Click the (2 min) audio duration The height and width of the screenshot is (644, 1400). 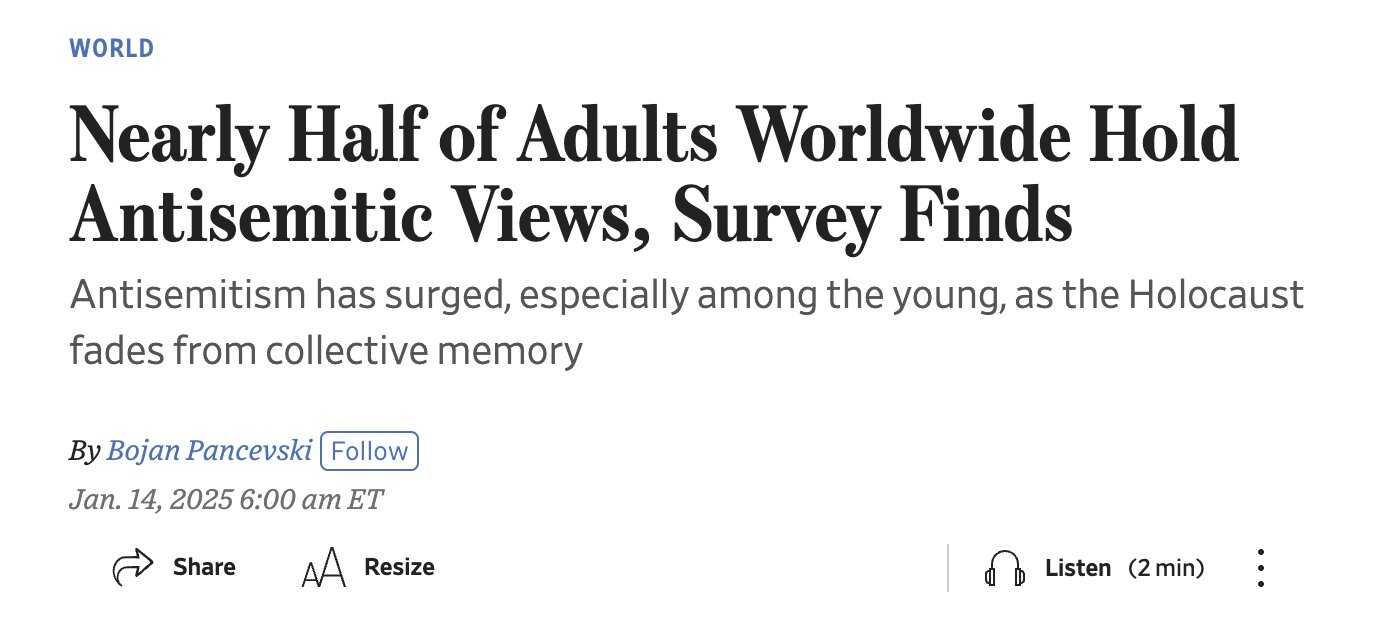click(1166, 568)
